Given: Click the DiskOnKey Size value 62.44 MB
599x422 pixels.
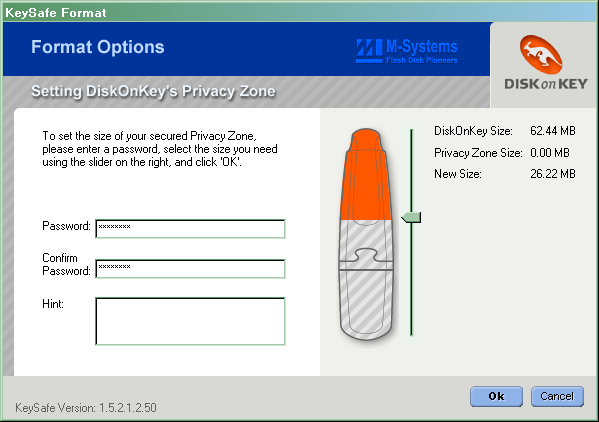Looking at the screenshot, I should pos(553,131).
